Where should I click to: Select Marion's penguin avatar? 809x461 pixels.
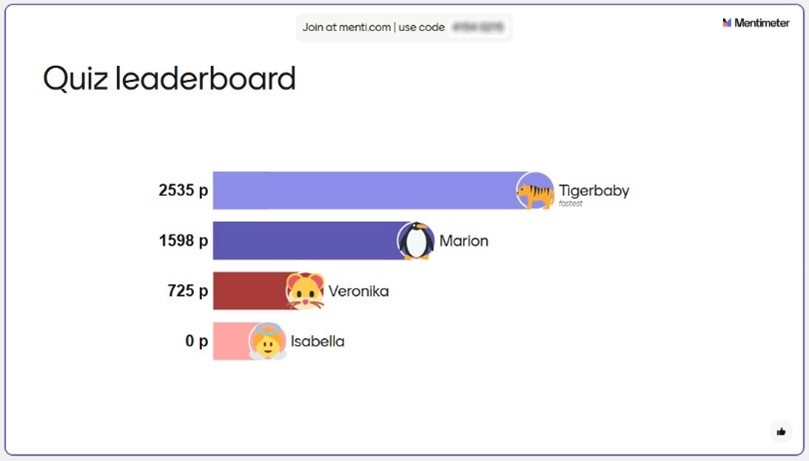pyautogui.click(x=416, y=241)
